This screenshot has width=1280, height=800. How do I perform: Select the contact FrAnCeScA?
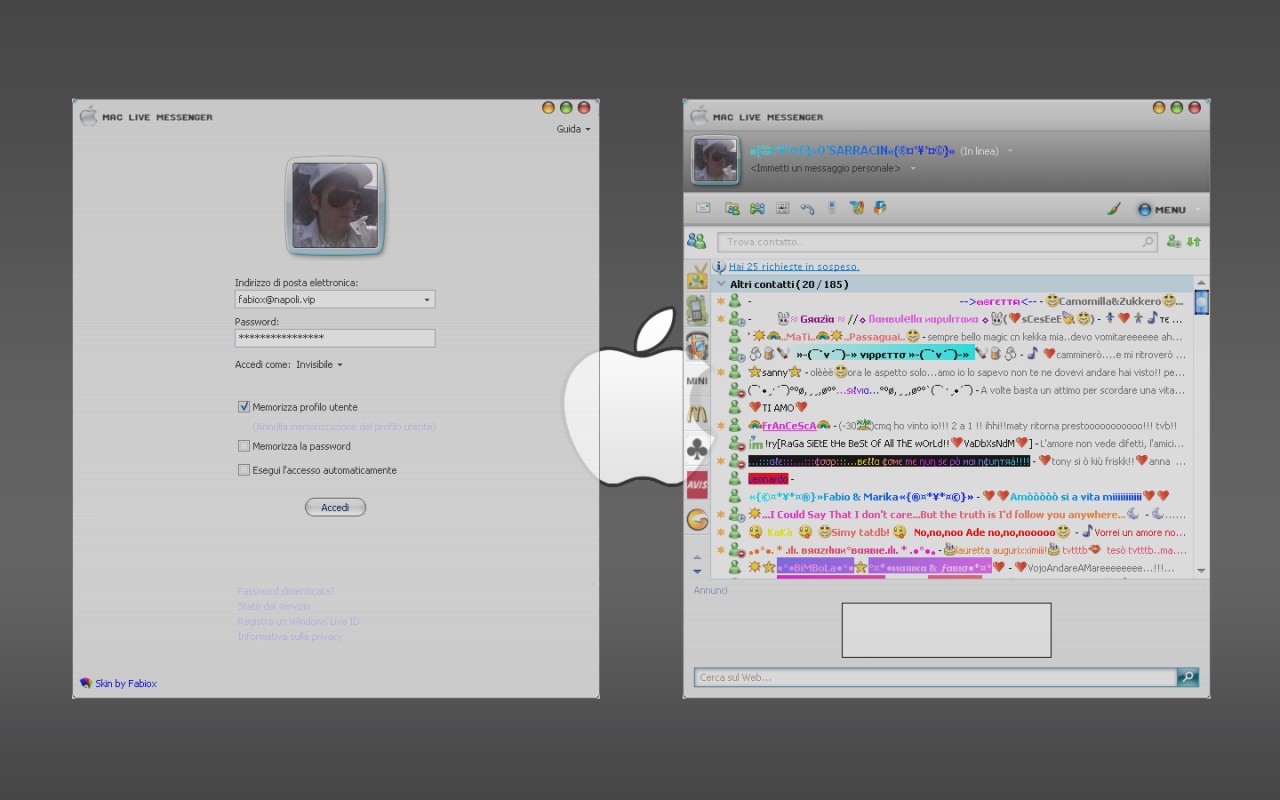click(789, 425)
